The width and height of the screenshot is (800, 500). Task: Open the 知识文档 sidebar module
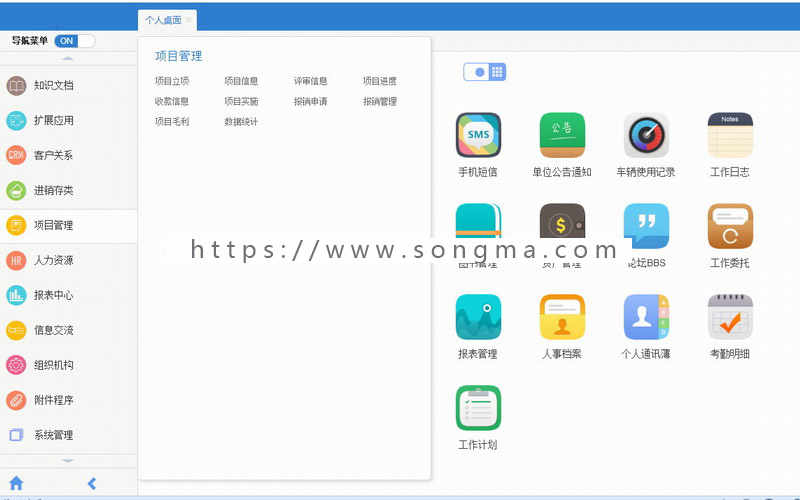pos(68,85)
